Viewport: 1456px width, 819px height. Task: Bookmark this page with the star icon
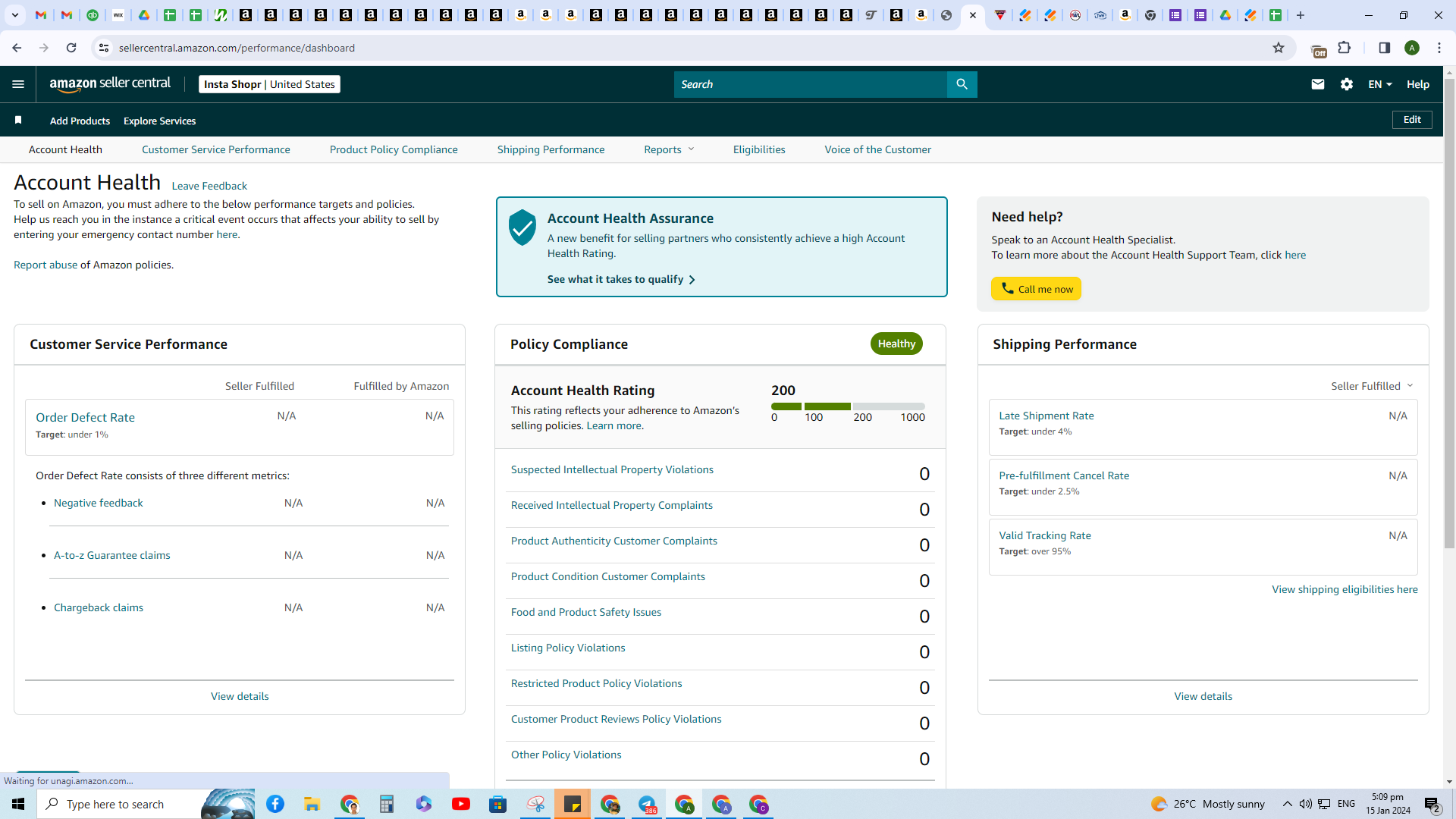point(1279,48)
